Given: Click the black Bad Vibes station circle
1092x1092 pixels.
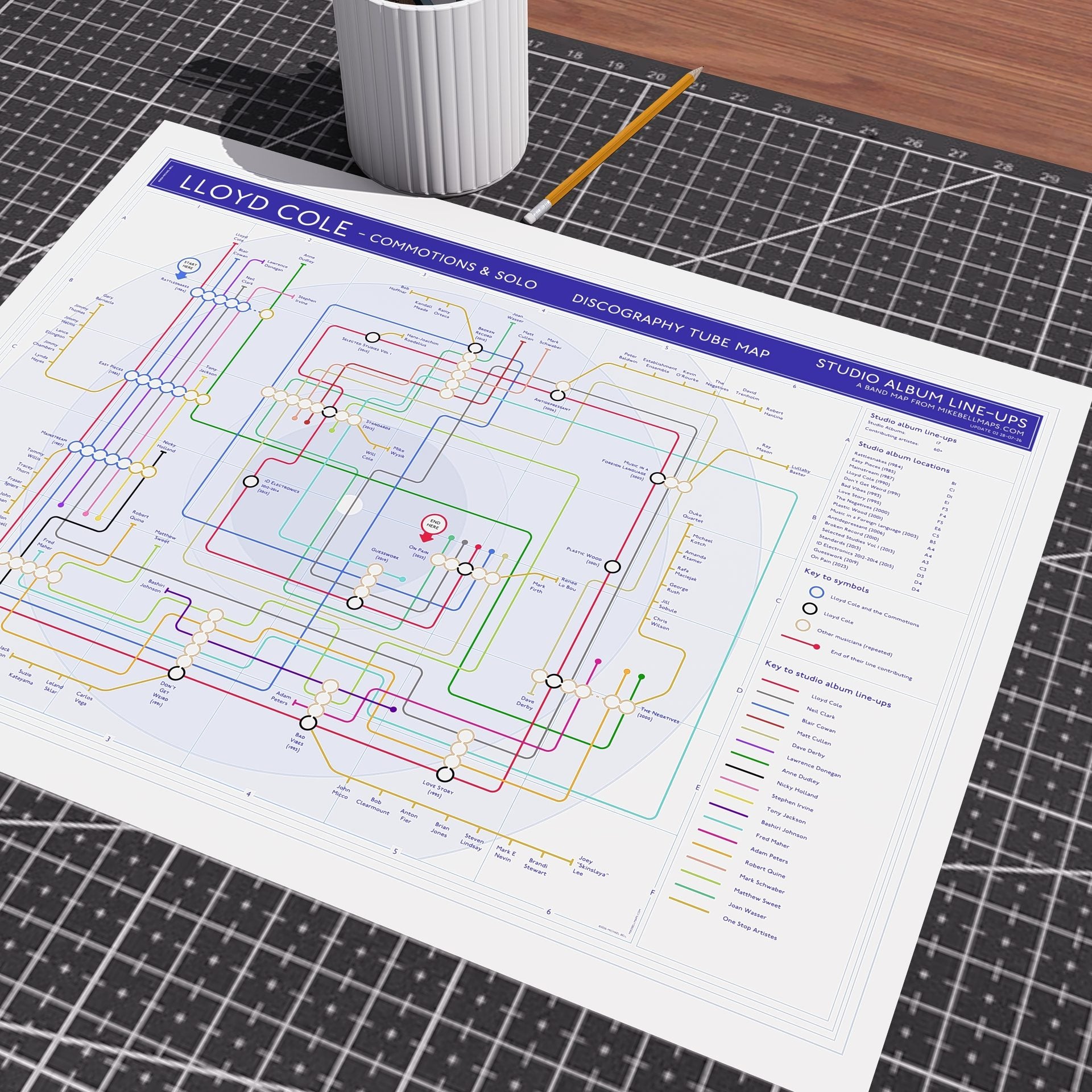Looking at the screenshot, I should [308, 723].
